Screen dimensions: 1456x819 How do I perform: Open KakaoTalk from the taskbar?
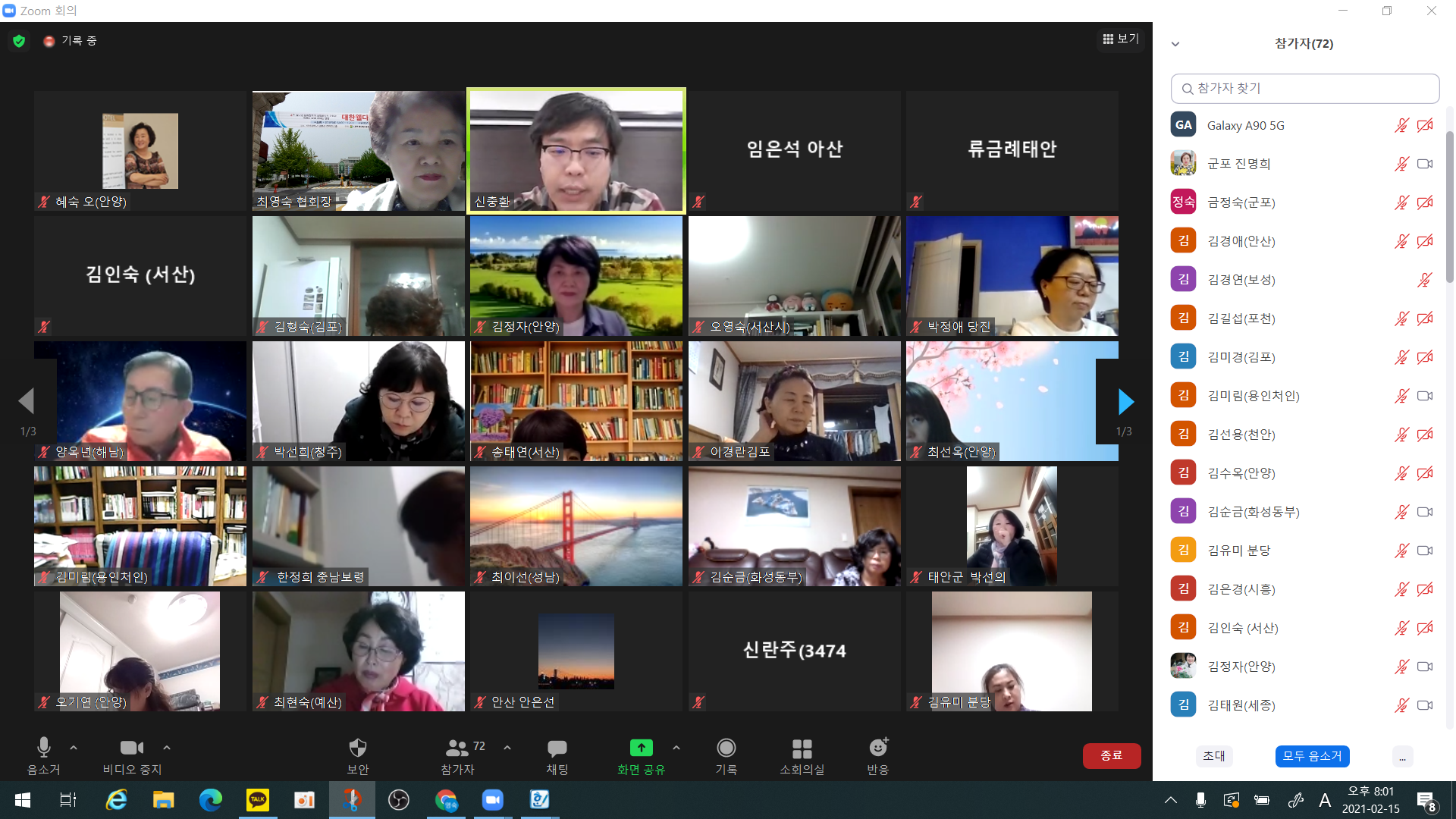(257, 800)
